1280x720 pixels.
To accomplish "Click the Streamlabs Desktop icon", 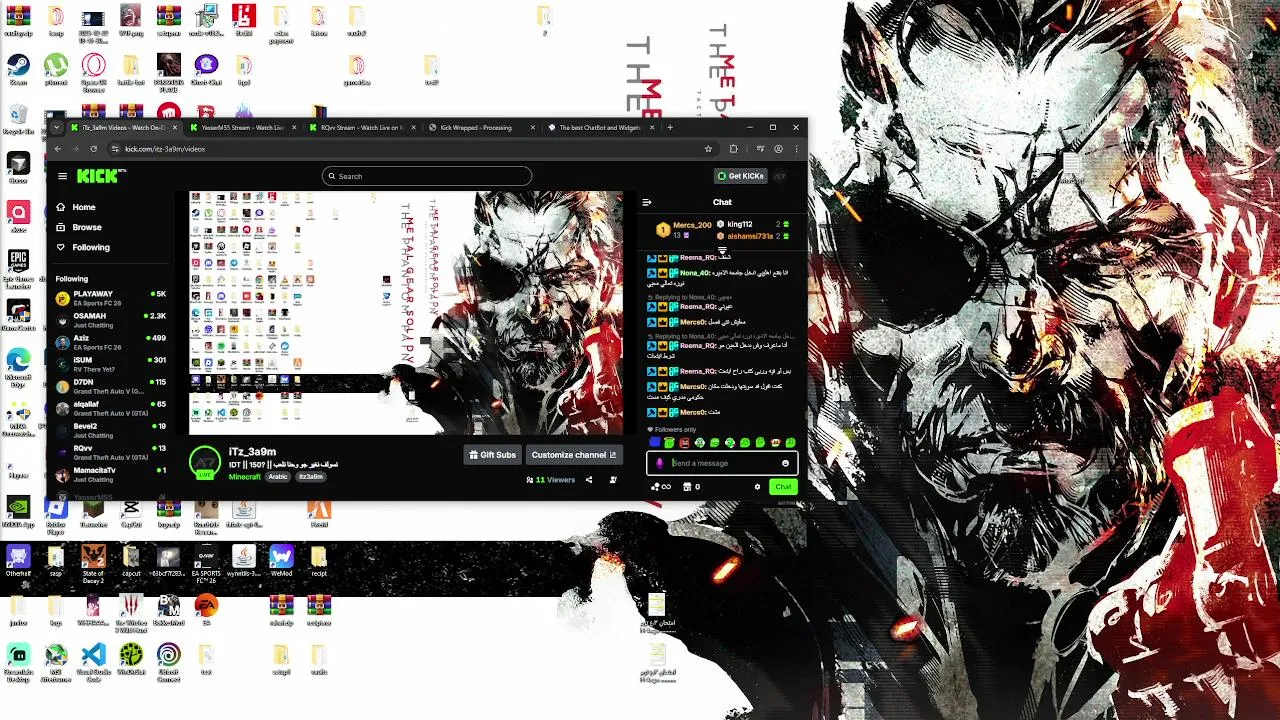I will (18, 661).
